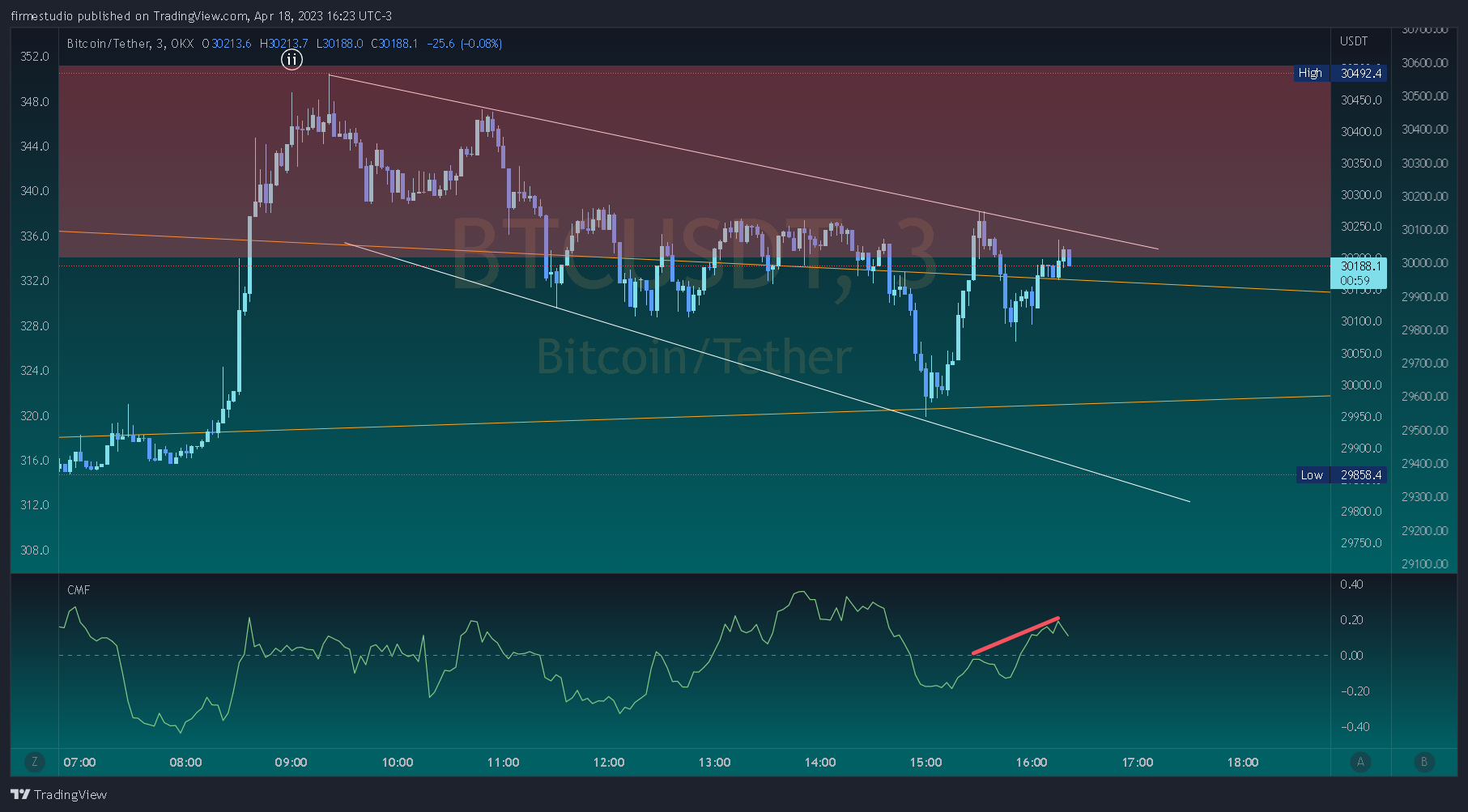
Task: Toggle auto scale with the A button
Action: (x=1360, y=762)
